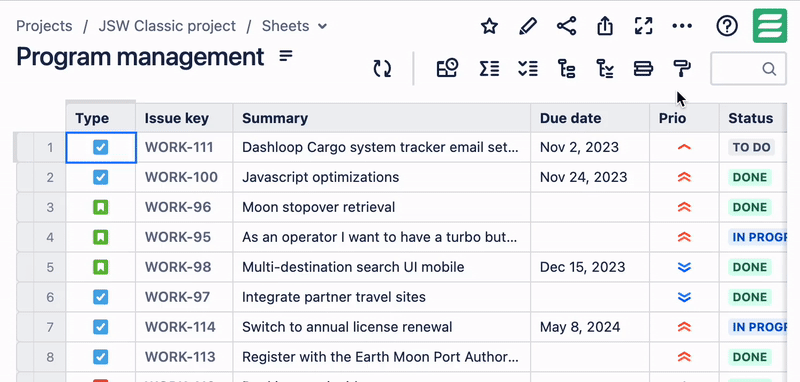This screenshot has height=382, width=800.
Task: Click the DONE status of WORK-113
Action: [x=749, y=357]
